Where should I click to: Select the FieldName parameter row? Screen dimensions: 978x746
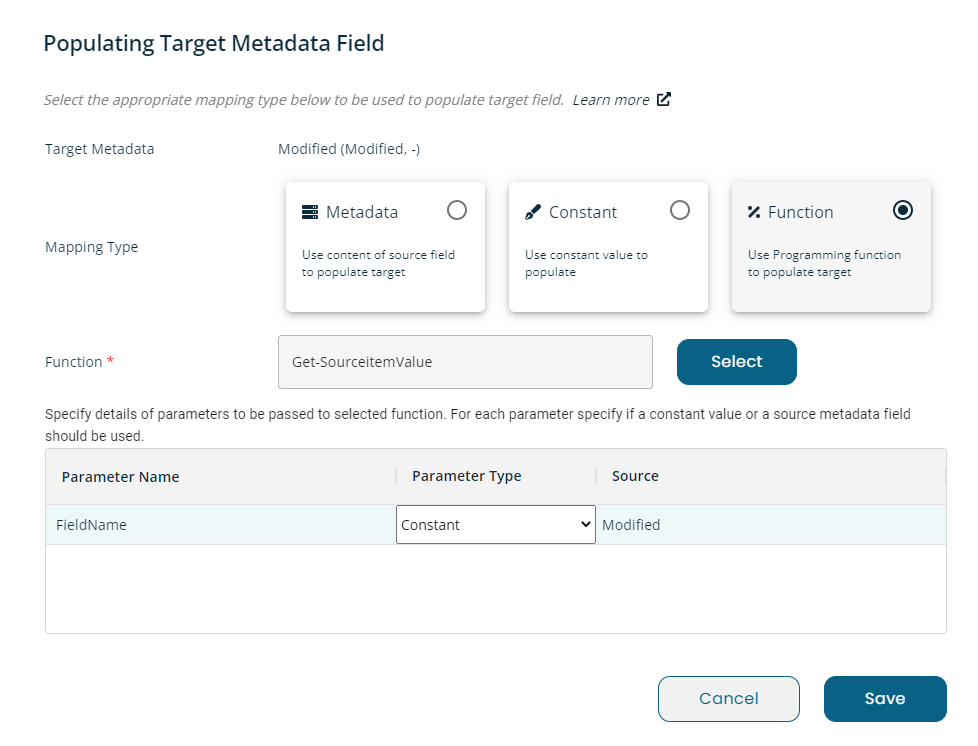[x=496, y=525]
